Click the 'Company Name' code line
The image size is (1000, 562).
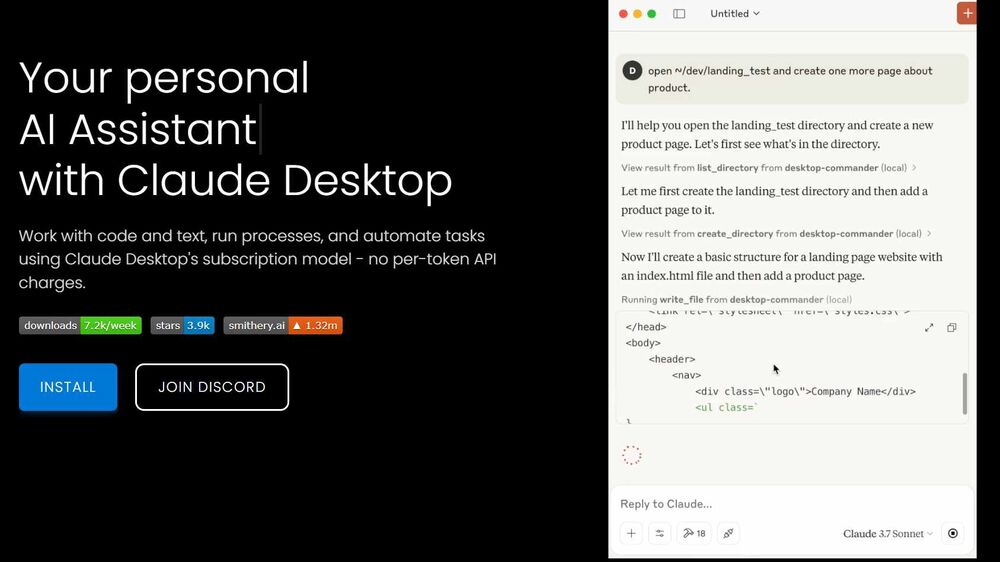(x=805, y=392)
